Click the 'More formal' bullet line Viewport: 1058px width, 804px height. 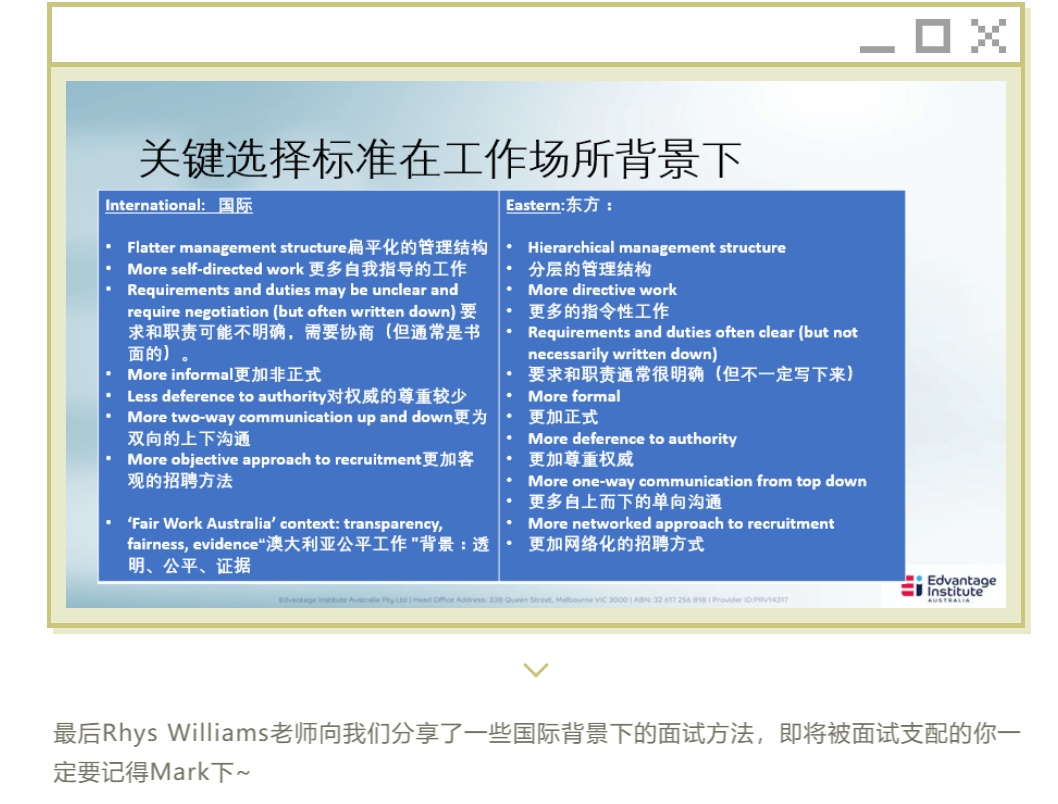click(574, 396)
